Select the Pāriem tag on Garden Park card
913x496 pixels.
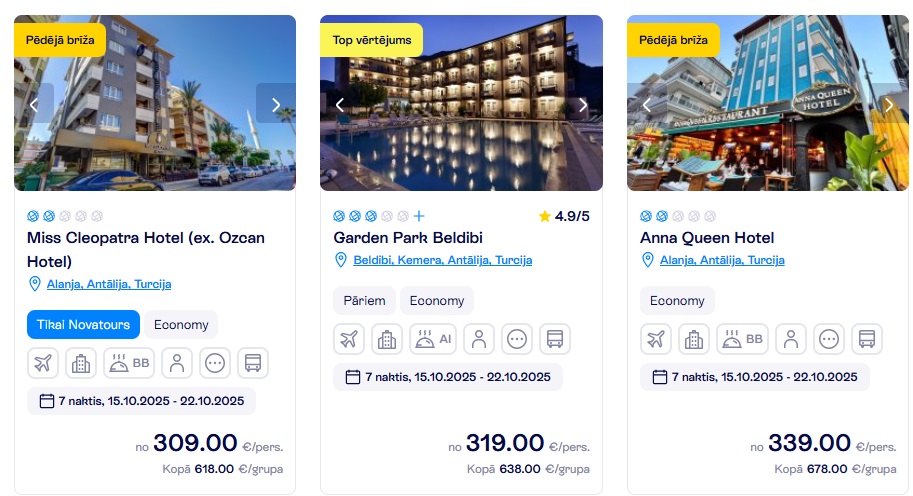coord(364,300)
